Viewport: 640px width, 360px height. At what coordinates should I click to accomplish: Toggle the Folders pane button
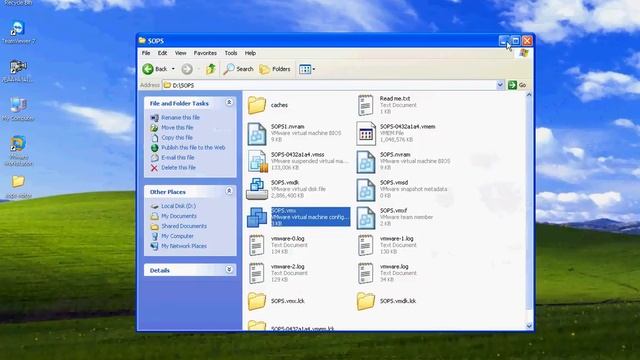coord(275,69)
